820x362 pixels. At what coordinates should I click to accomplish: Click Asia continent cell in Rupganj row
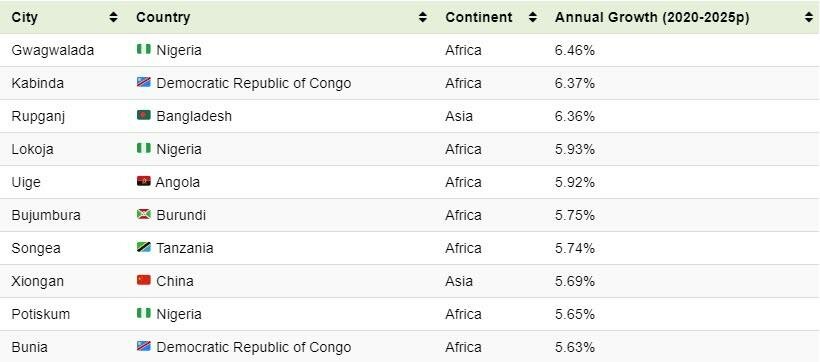(x=459, y=116)
